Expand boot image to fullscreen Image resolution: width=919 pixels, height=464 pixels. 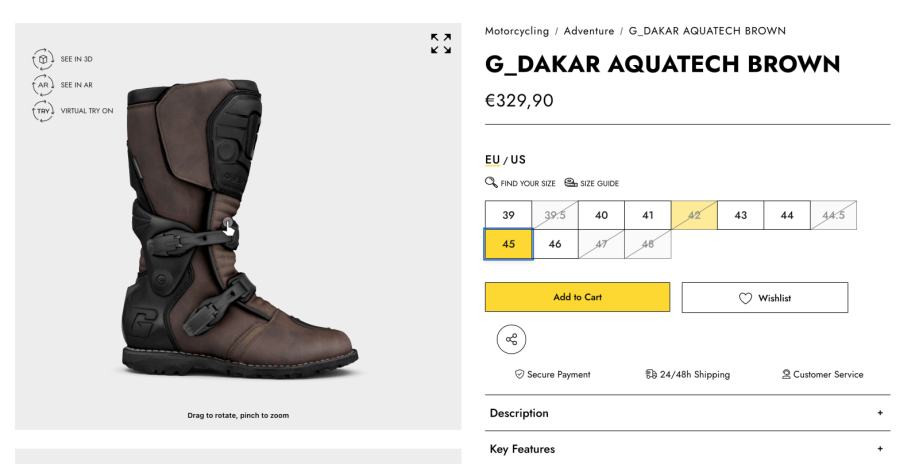(x=440, y=44)
